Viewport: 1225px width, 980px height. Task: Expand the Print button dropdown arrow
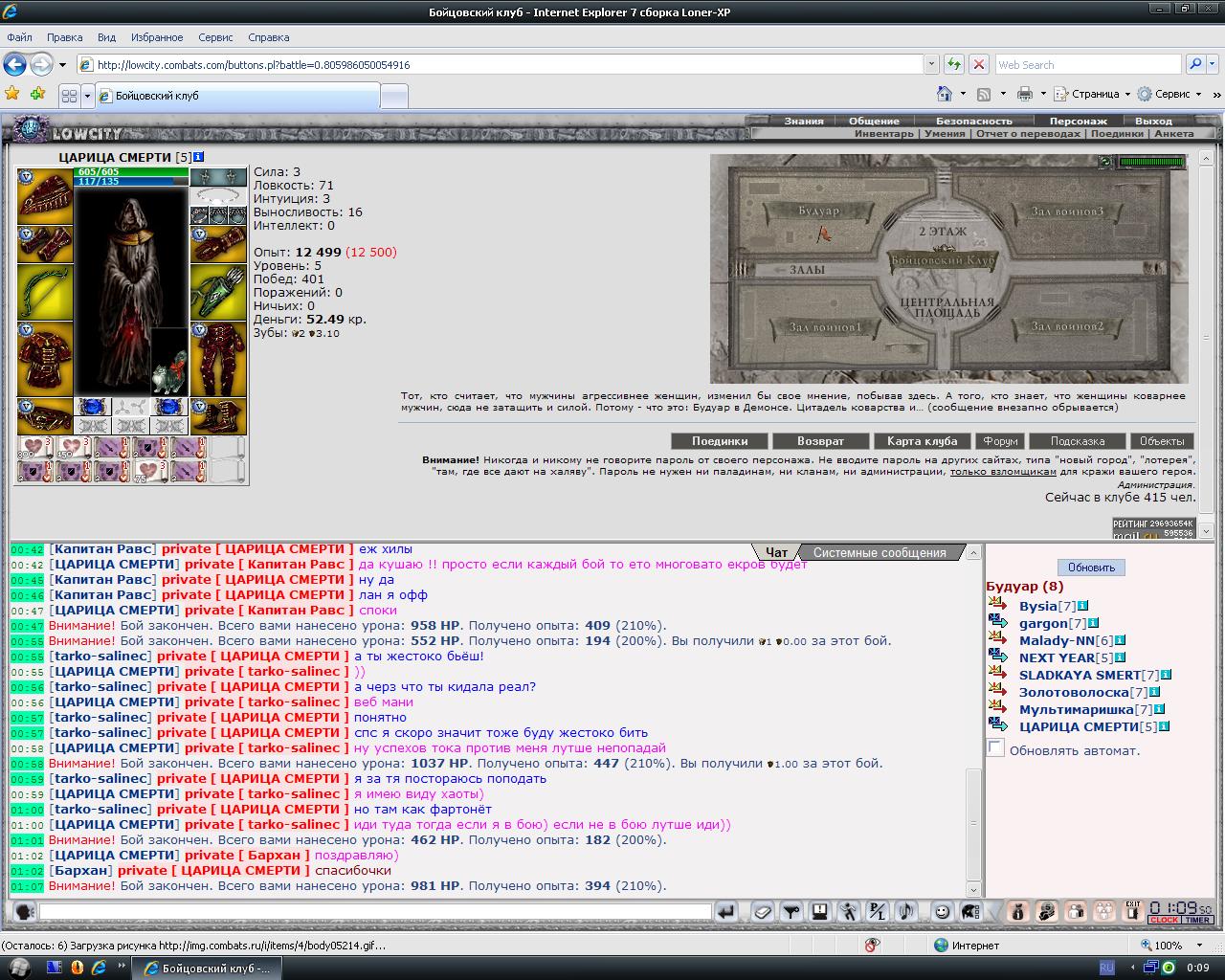1043,94
